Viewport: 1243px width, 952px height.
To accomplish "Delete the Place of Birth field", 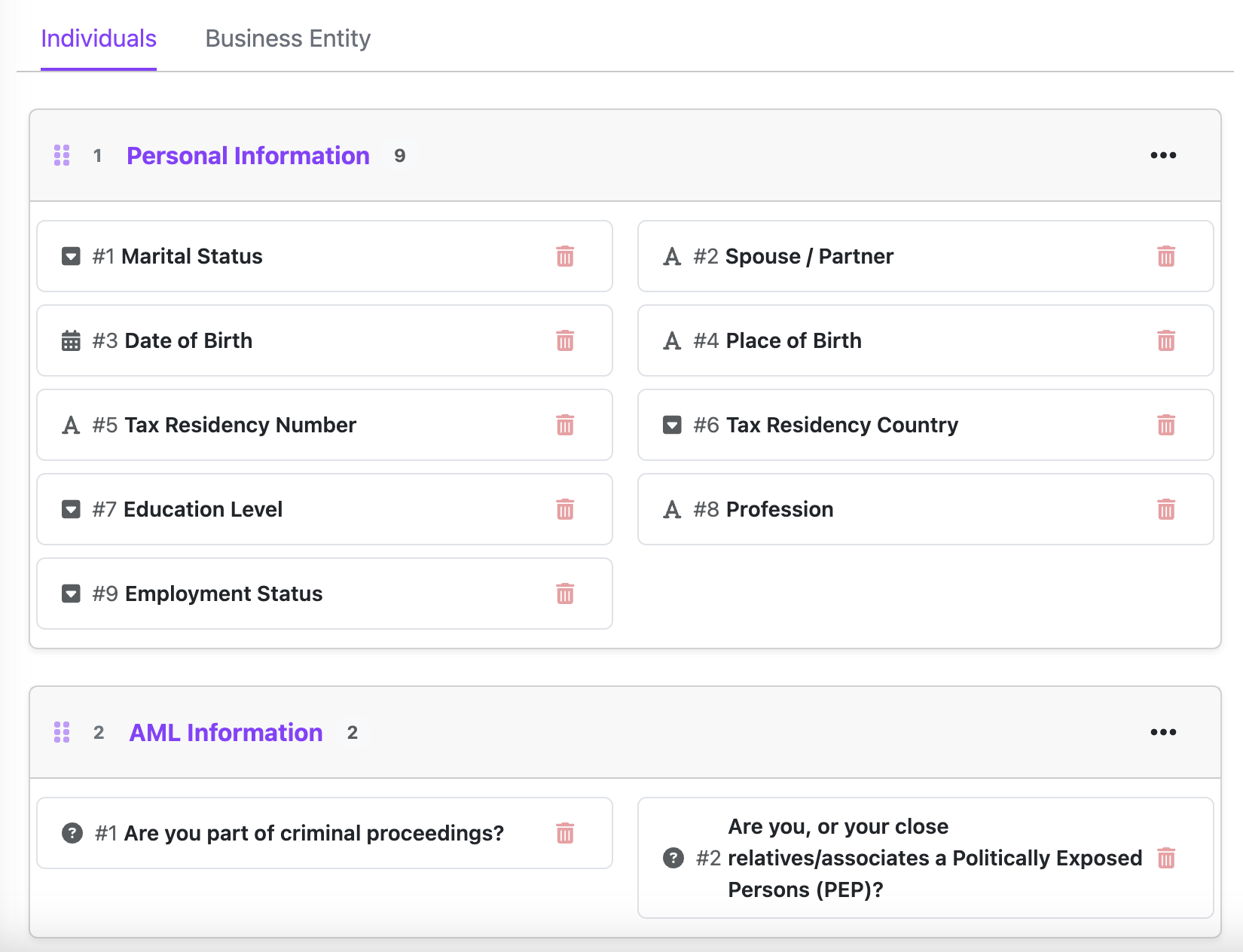I will click(x=1166, y=340).
